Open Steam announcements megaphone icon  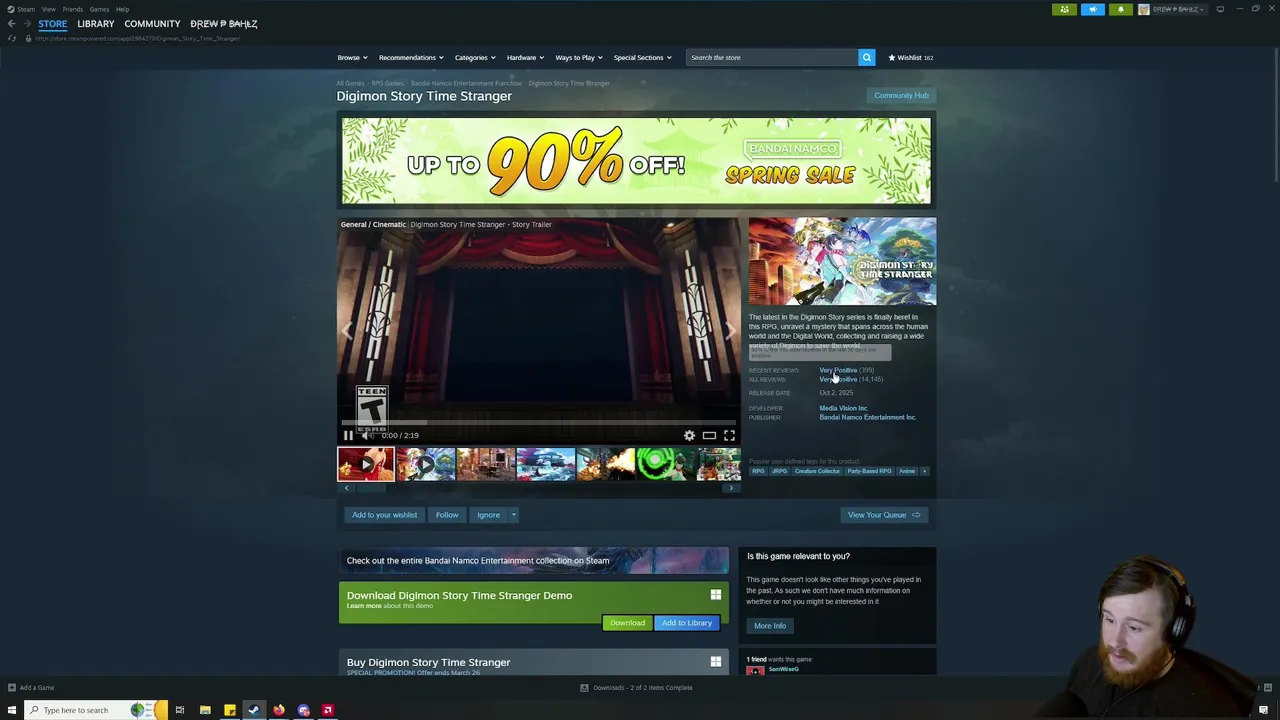[x=1092, y=9]
